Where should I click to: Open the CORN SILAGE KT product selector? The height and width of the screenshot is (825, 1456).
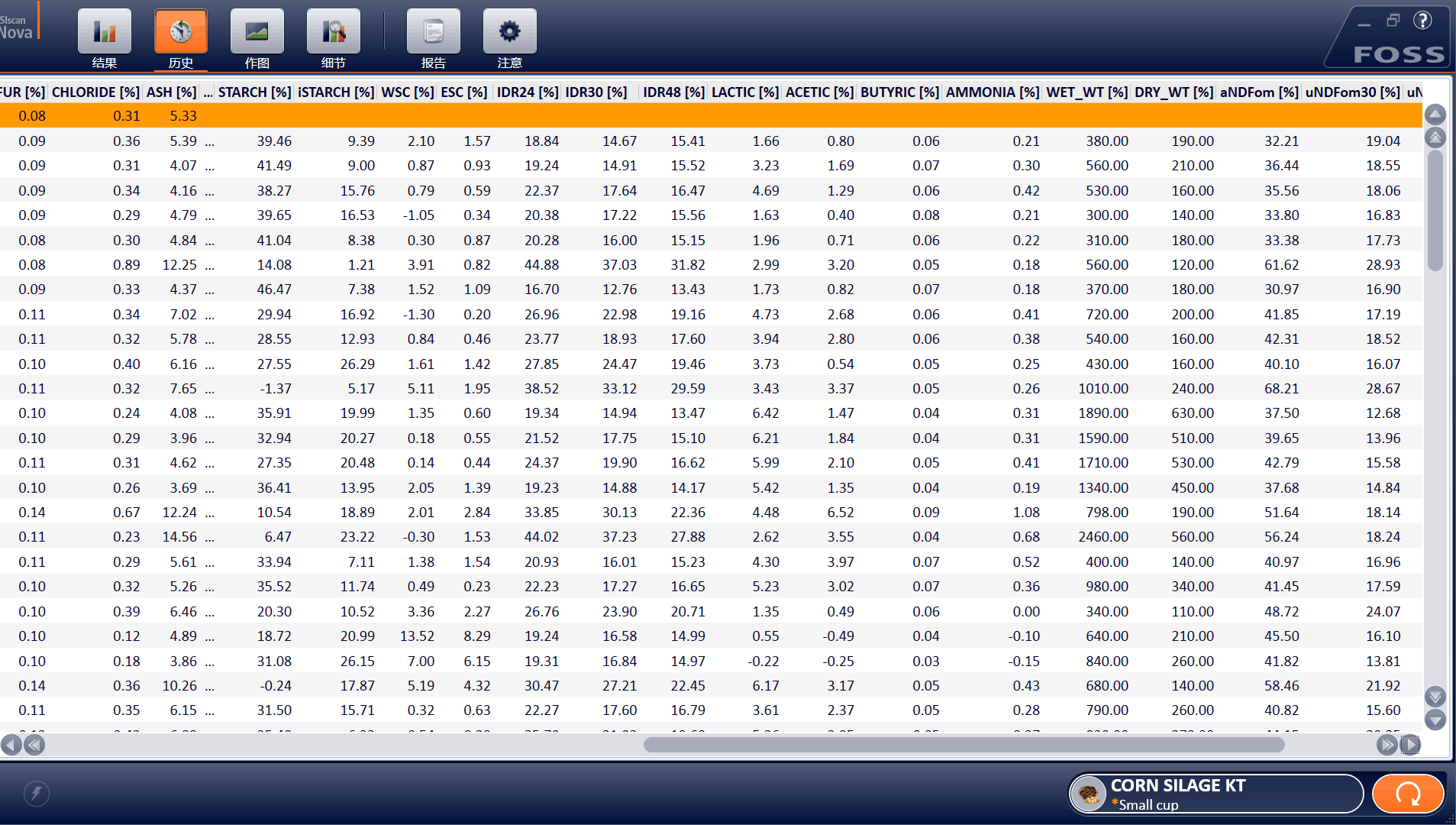1215,794
